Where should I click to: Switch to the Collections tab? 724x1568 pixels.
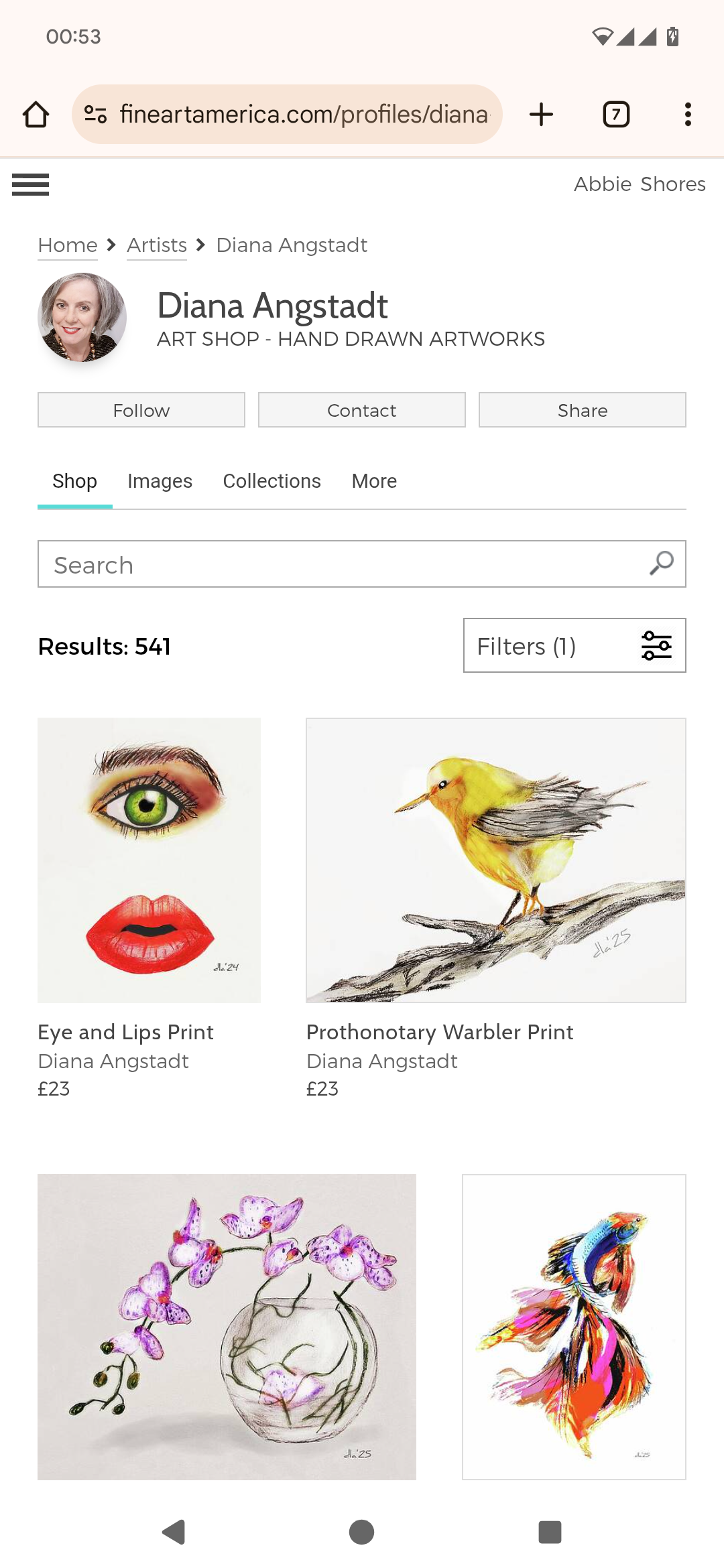[271, 481]
